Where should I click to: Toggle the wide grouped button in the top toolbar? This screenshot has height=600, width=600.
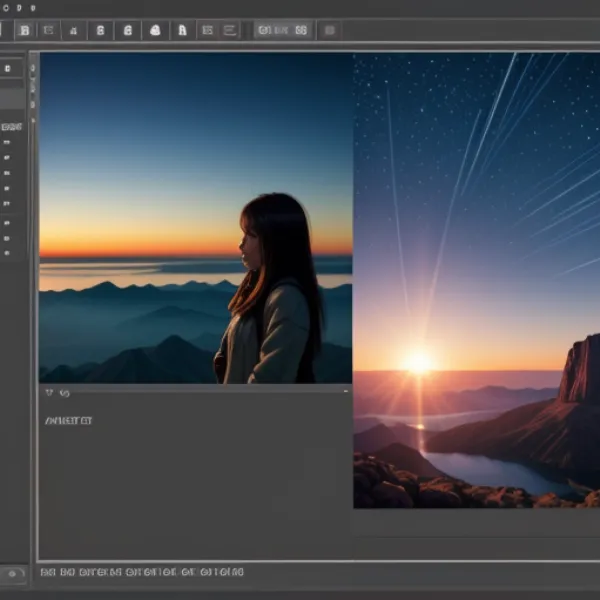point(283,30)
